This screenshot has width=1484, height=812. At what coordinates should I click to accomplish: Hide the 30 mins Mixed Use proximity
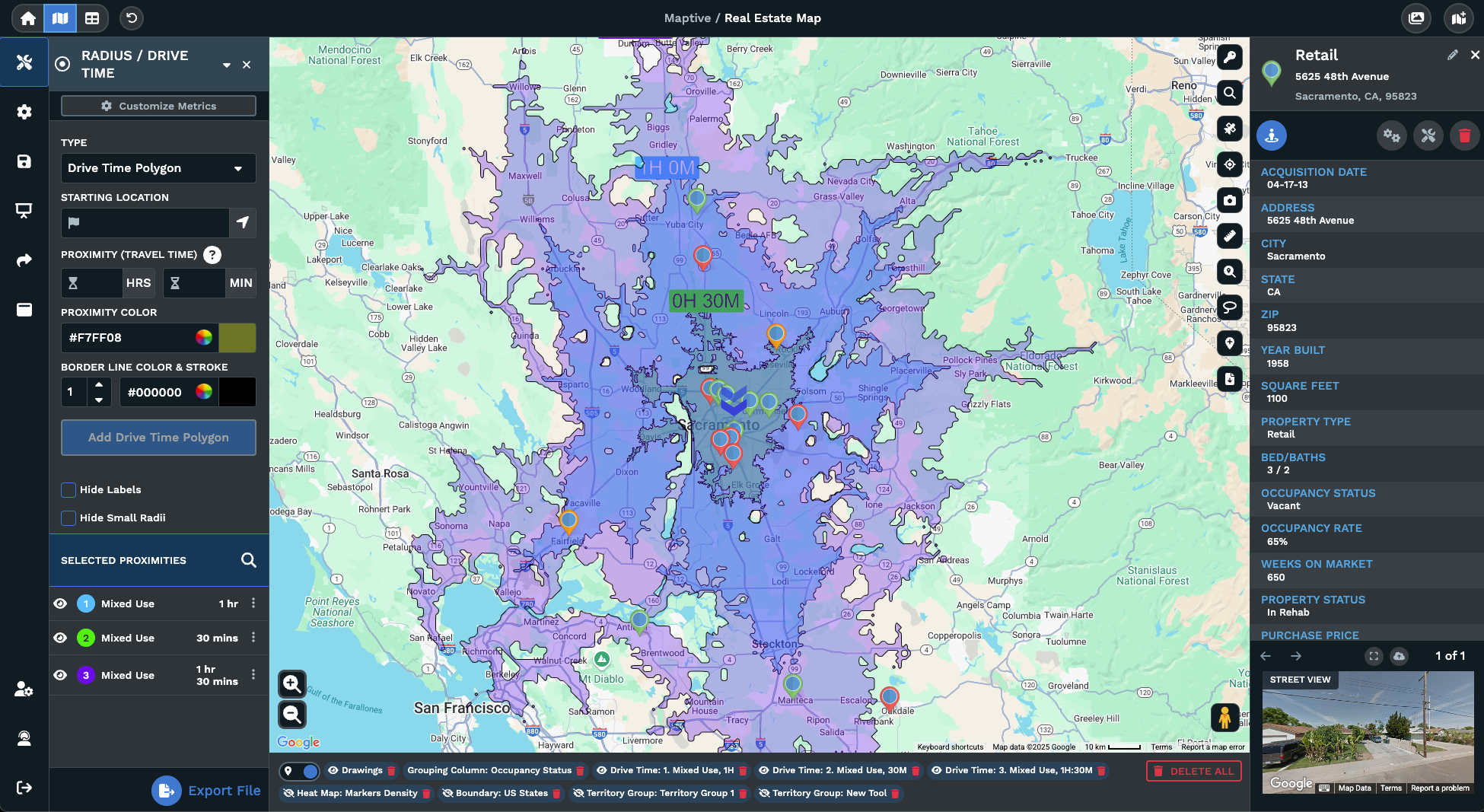tap(61, 638)
